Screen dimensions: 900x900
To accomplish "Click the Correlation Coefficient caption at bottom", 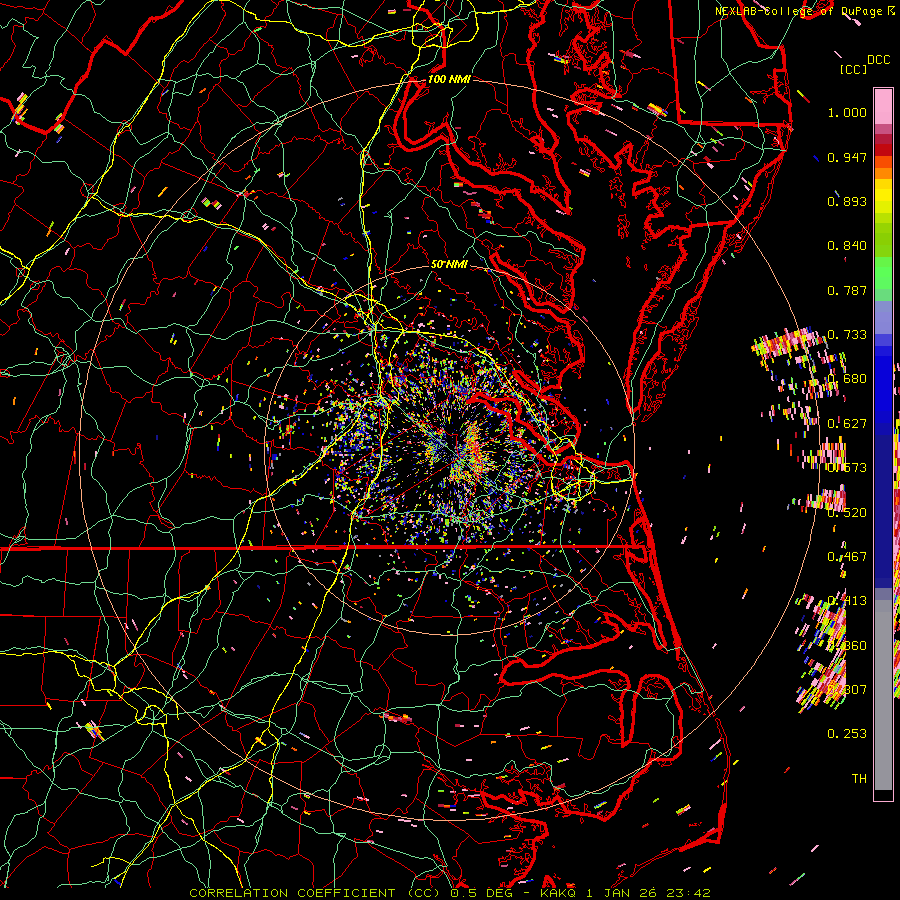I will pos(449,893).
